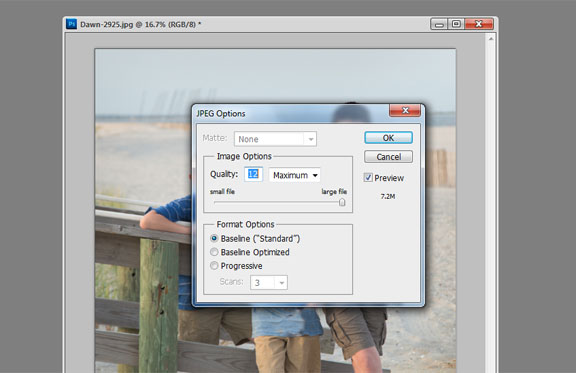Click the quality slider handle near large file

pos(342,202)
